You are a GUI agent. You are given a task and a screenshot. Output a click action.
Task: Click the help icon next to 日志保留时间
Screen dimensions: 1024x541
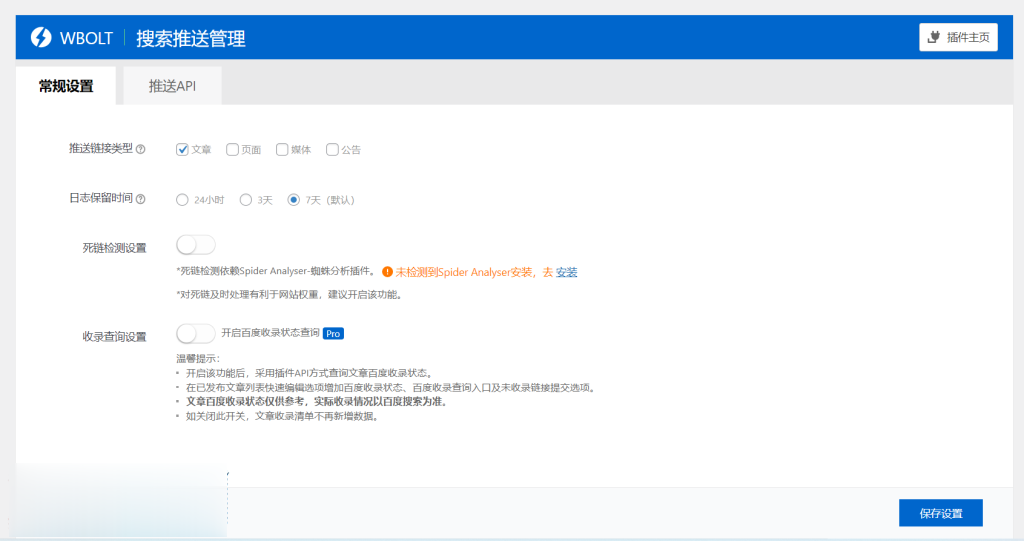pos(140,199)
